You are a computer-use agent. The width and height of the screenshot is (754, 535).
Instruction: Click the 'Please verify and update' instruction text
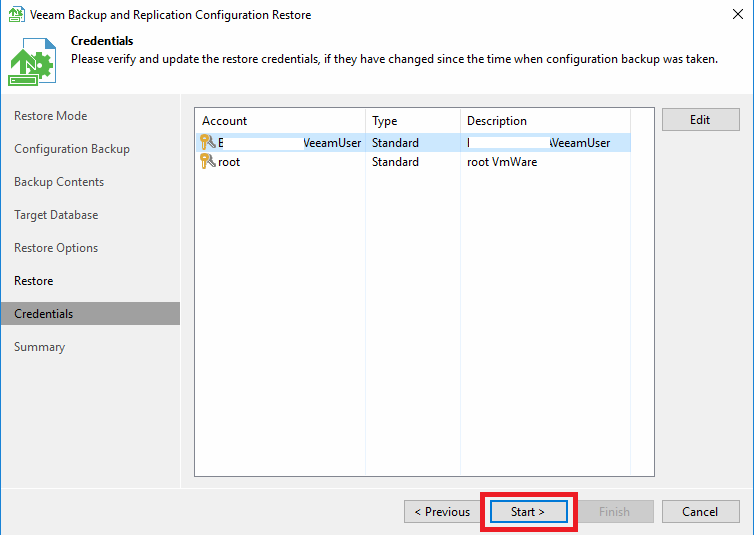coord(394,59)
